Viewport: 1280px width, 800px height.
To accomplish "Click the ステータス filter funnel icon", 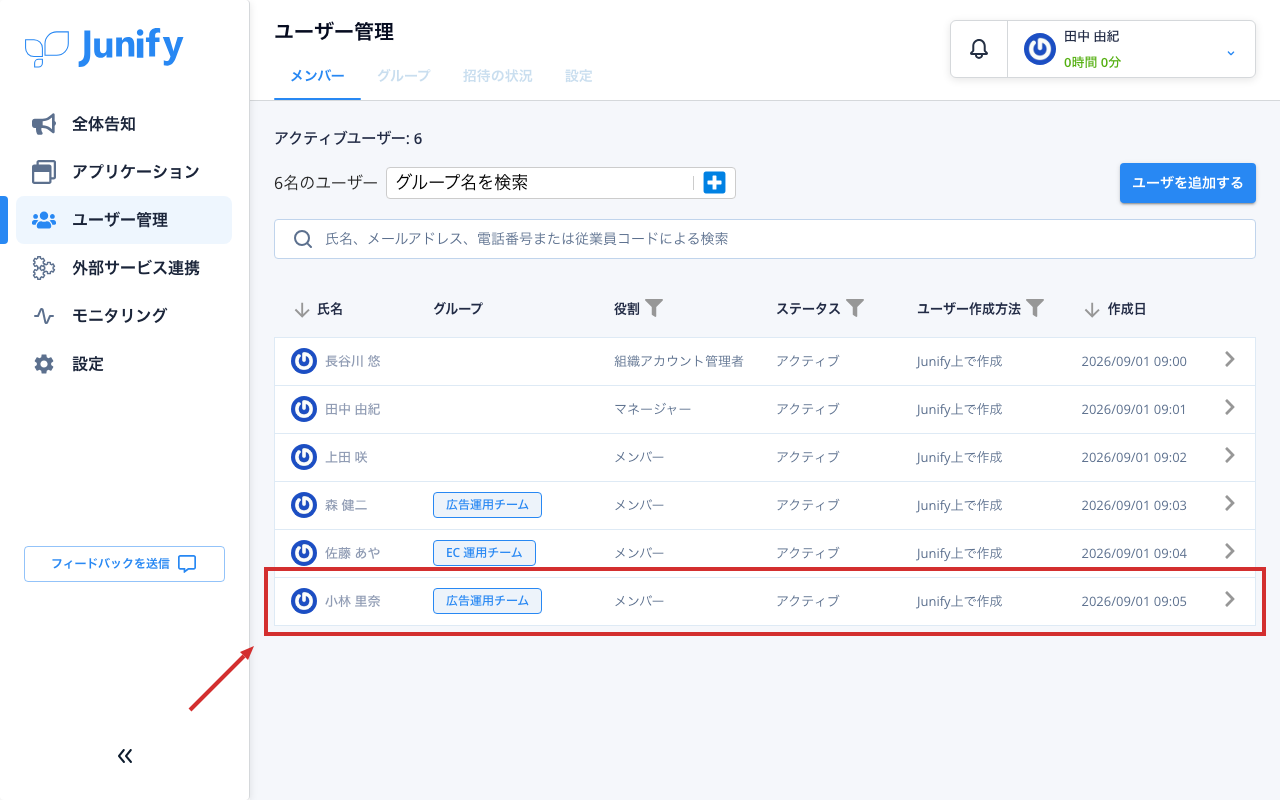I will pyautogui.click(x=855, y=308).
